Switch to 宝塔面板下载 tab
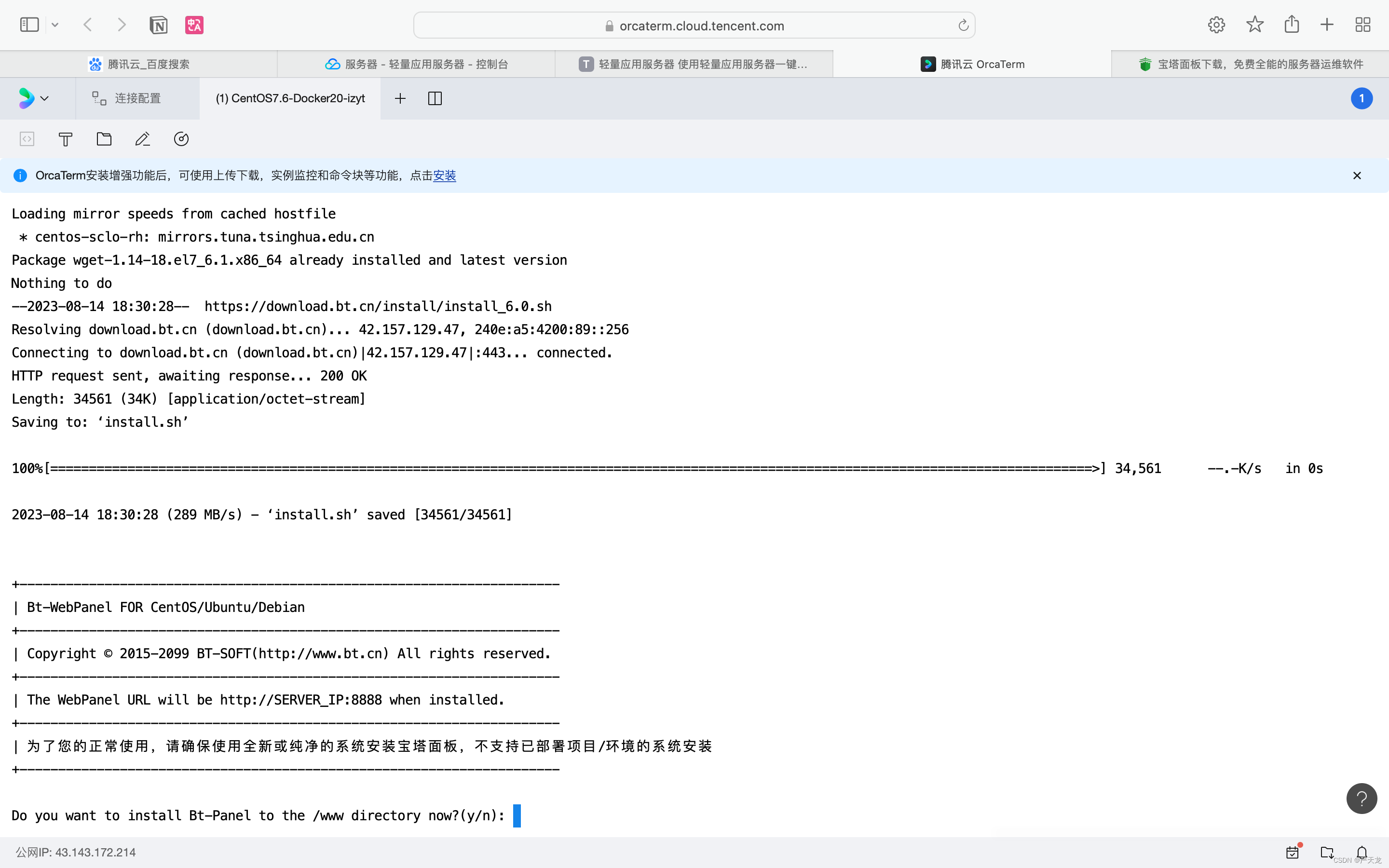Image resolution: width=1389 pixels, height=868 pixels. (1250, 64)
